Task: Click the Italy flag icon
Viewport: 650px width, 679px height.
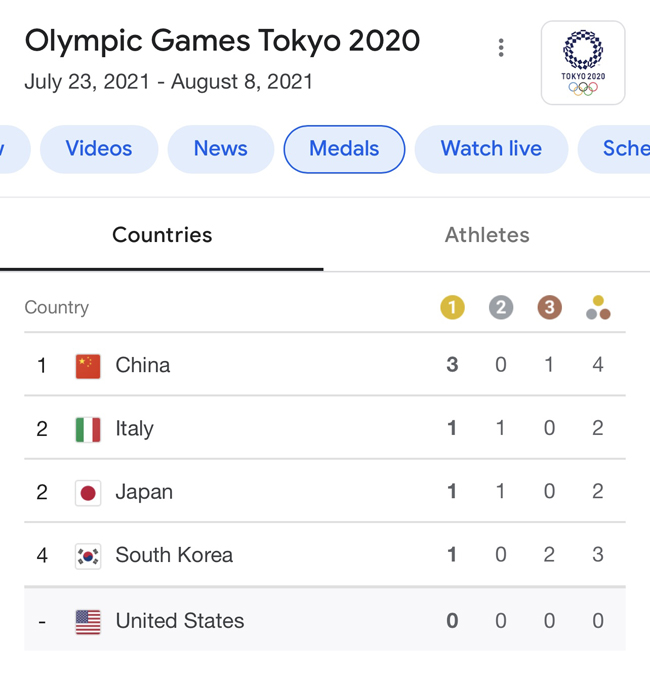Action: [88, 430]
